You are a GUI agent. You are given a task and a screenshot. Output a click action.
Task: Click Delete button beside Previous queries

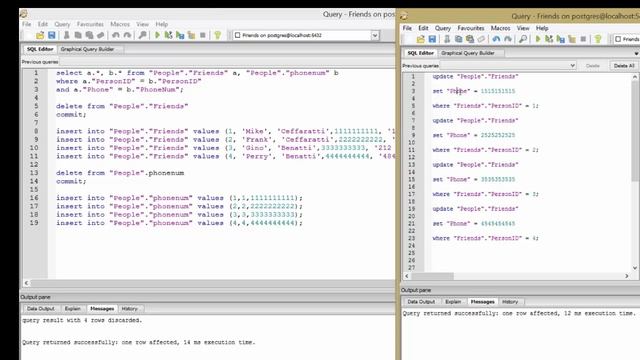pyautogui.click(x=592, y=66)
